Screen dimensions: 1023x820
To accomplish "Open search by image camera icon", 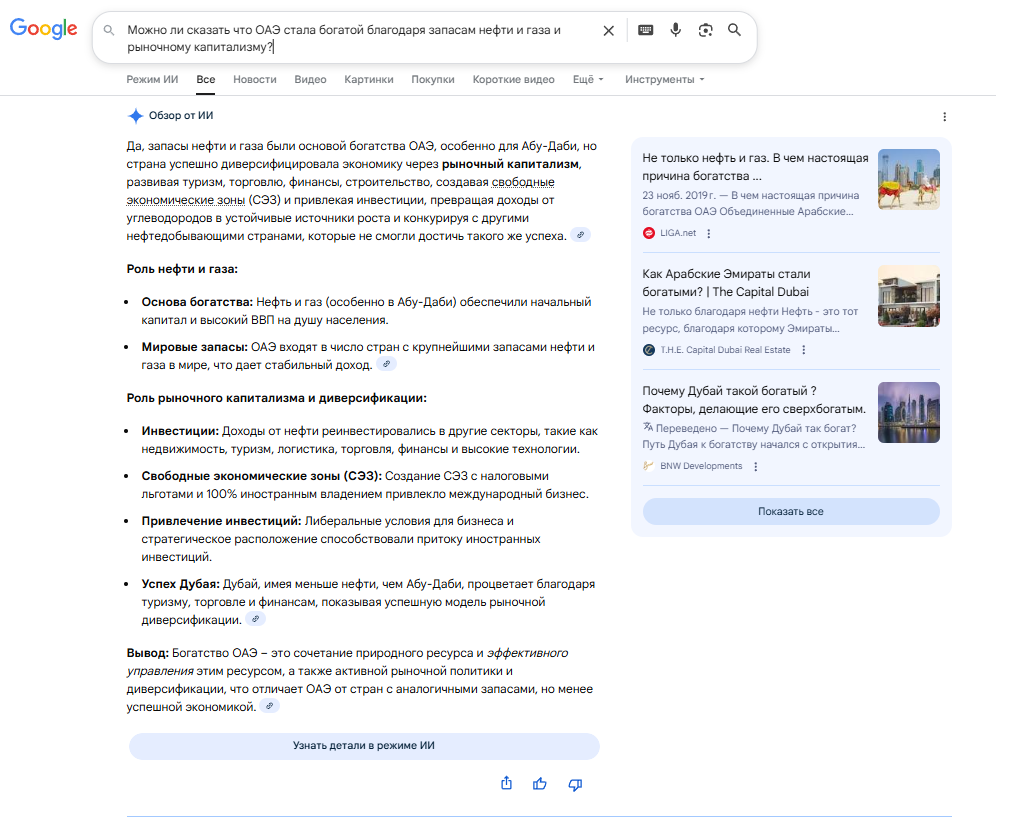I will (x=705, y=30).
